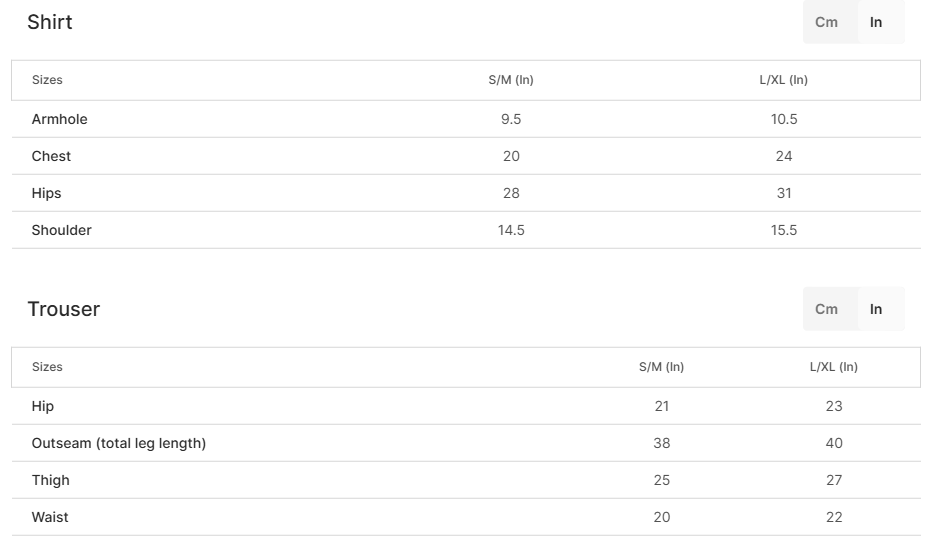Viewport: 928px width, 547px height.
Task: Click Trouser L/XL (In) column header
Action: click(834, 367)
